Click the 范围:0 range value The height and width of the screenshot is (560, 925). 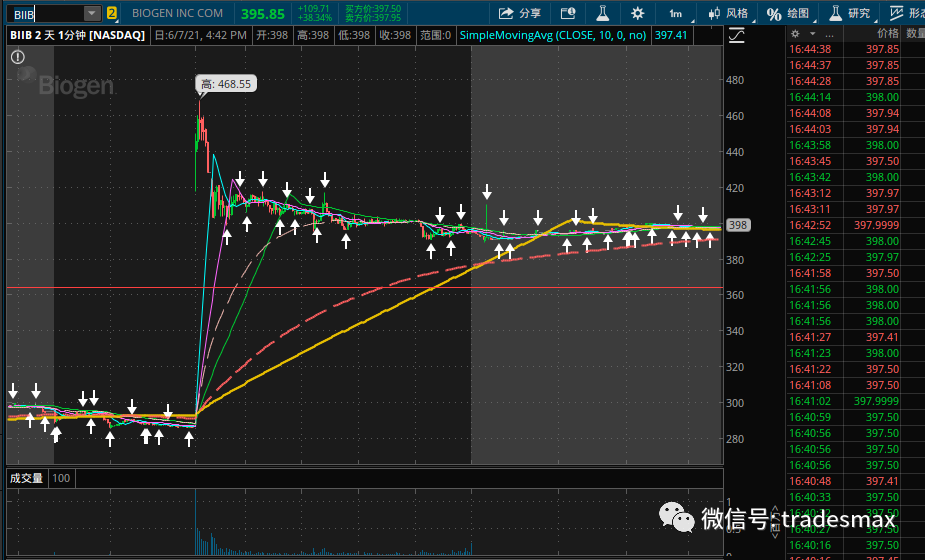435,35
